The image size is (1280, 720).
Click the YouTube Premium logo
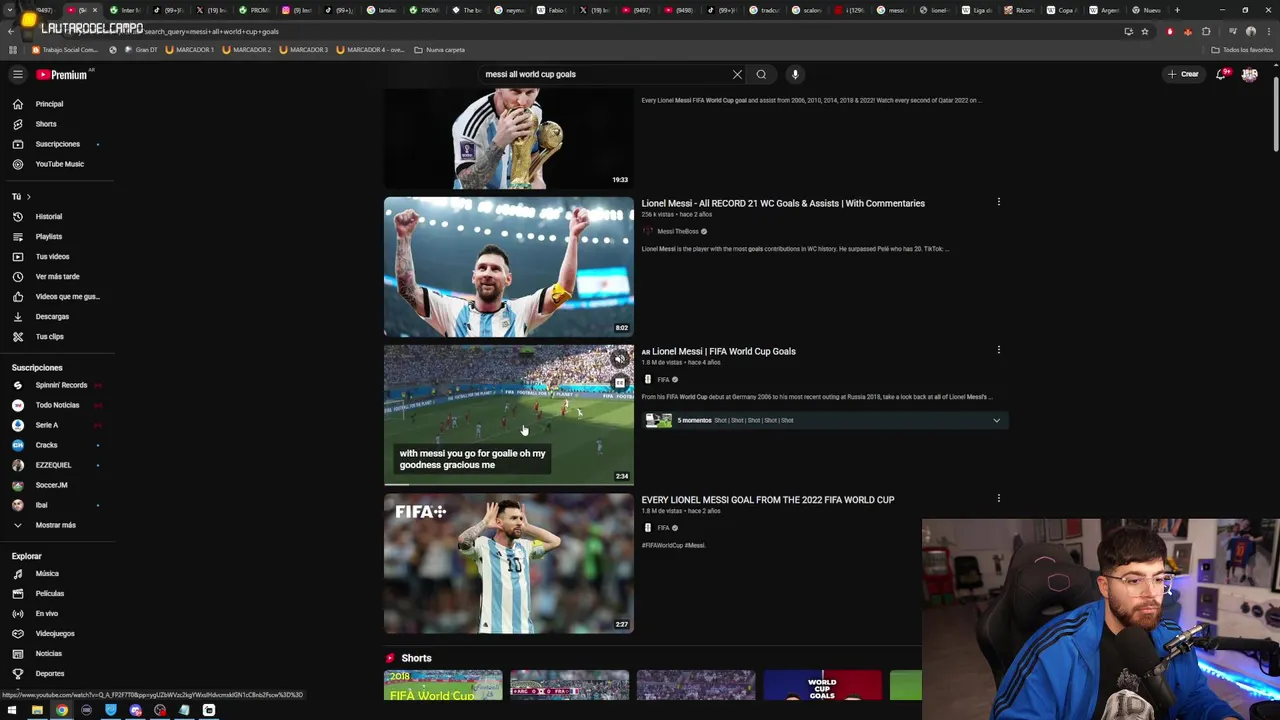coord(63,74)
